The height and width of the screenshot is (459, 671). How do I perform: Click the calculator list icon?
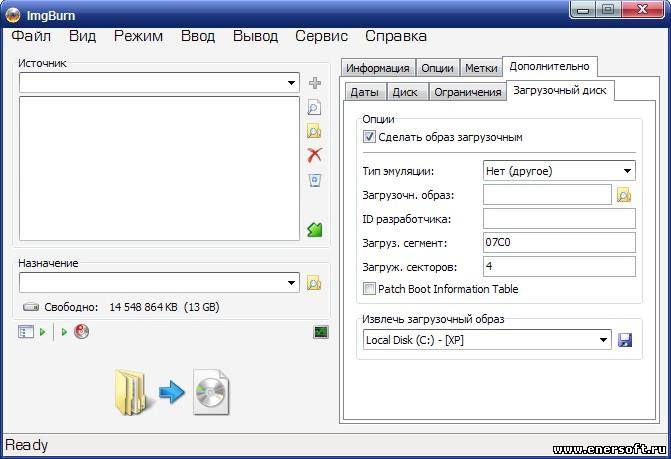(x=26, y=332)
